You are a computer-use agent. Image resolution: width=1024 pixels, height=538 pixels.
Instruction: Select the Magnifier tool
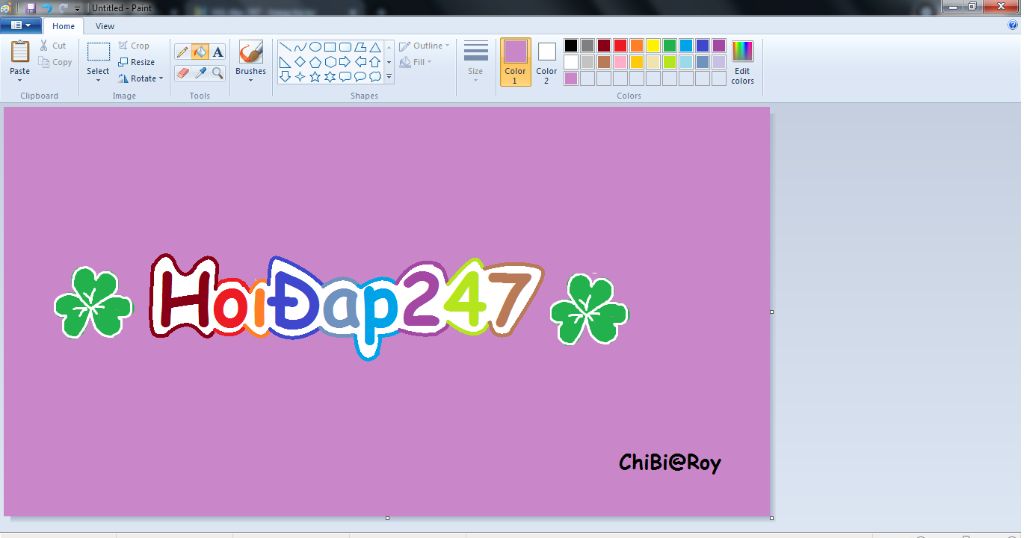[217, 72]
